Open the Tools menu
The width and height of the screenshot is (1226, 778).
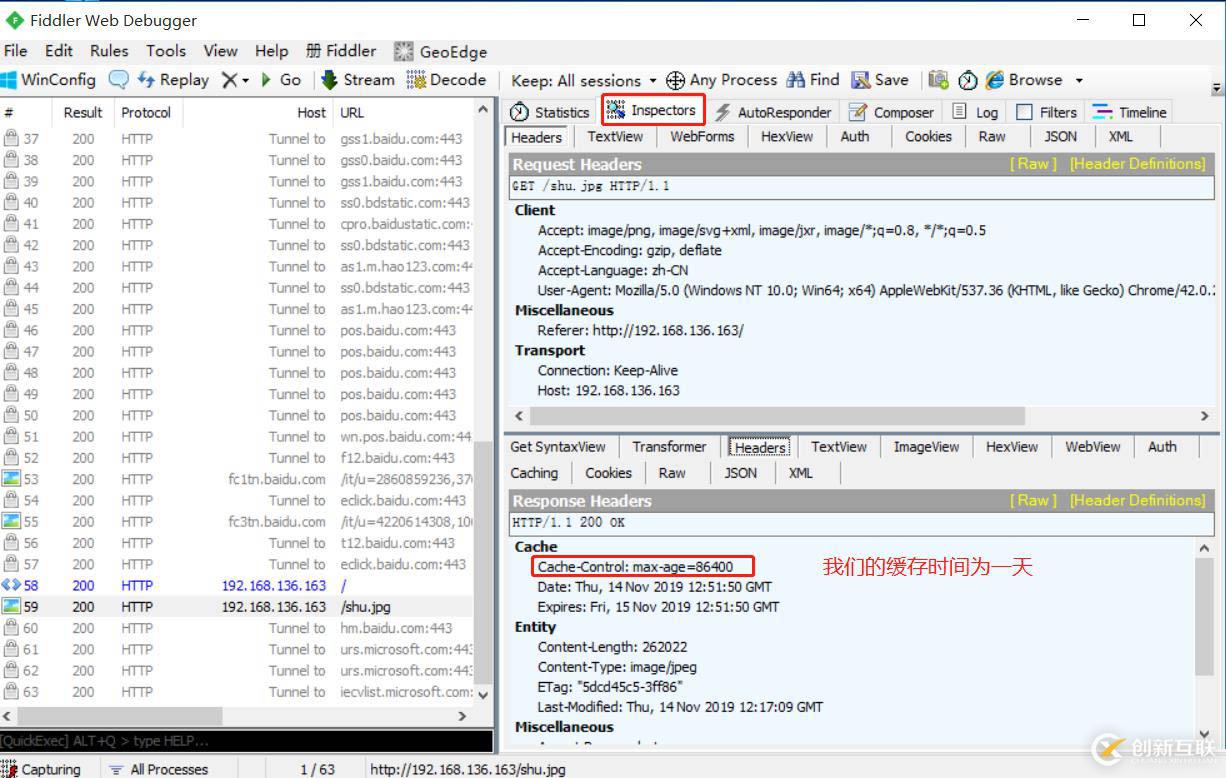click(x=166, y=51)
